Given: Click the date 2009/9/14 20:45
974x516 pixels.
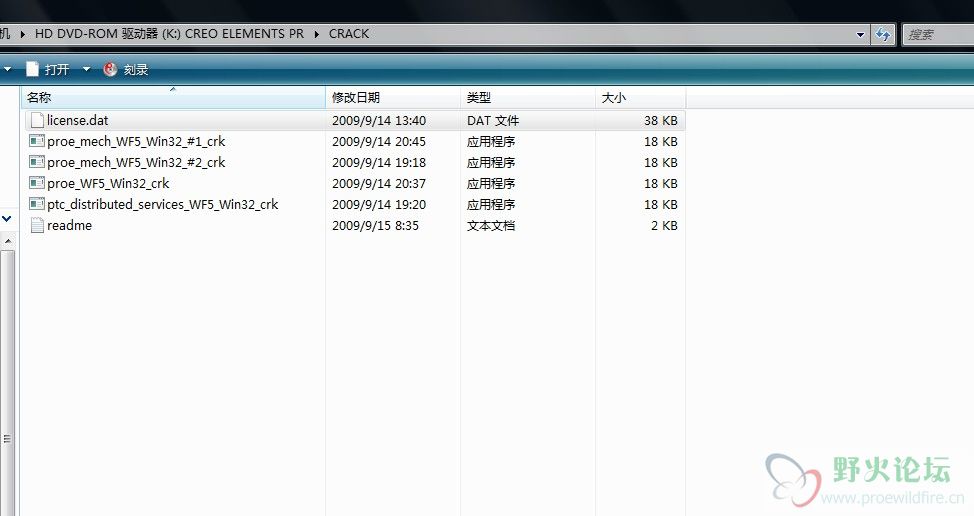Looking at the screenshot, I should [x=379, y=142].
